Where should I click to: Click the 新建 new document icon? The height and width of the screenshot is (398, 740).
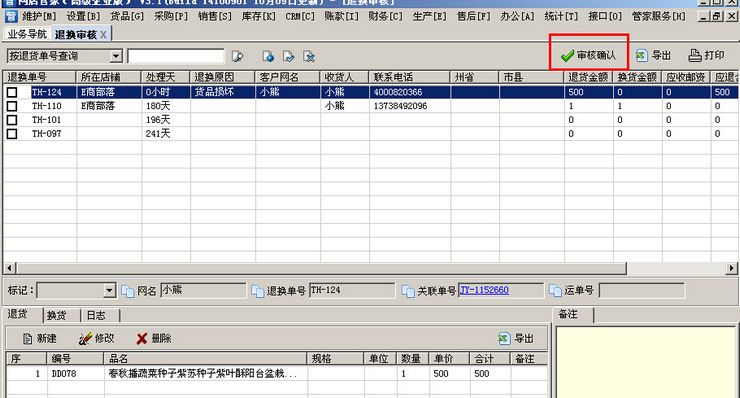coord(27,339)
